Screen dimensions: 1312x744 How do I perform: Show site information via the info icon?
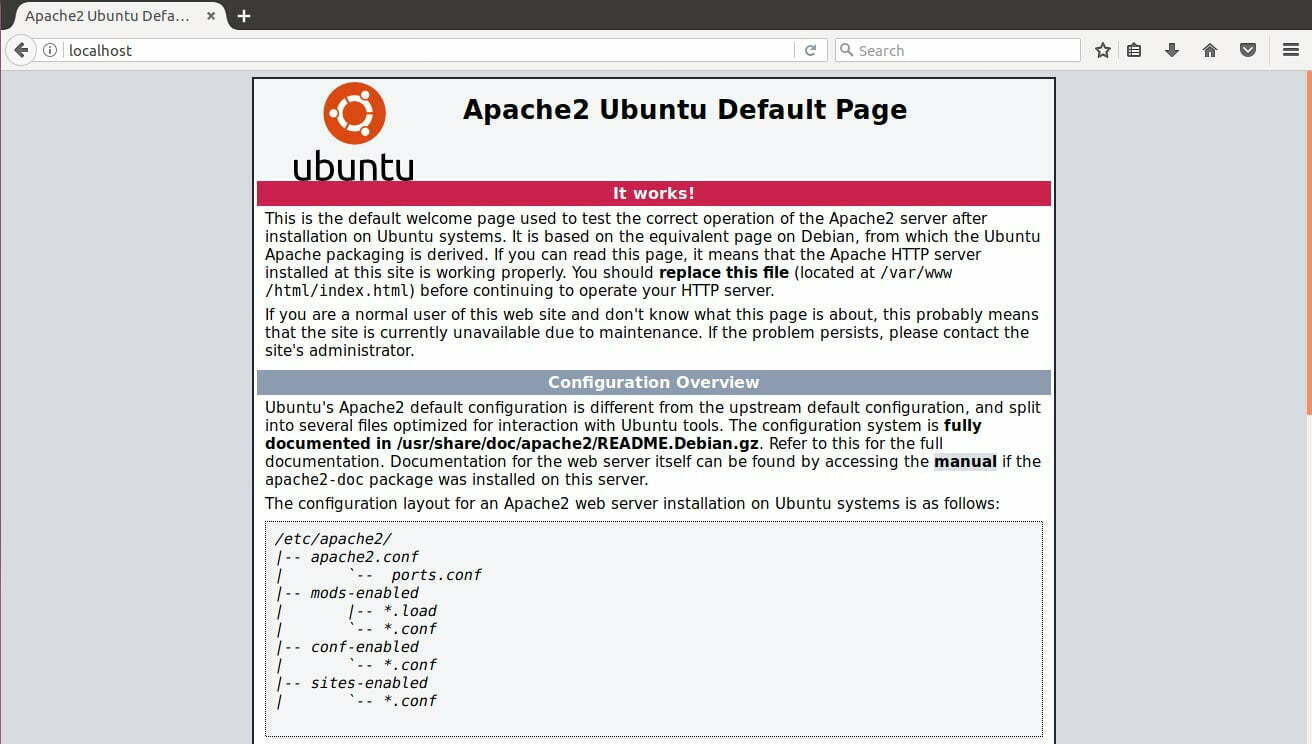pos(49,50)
